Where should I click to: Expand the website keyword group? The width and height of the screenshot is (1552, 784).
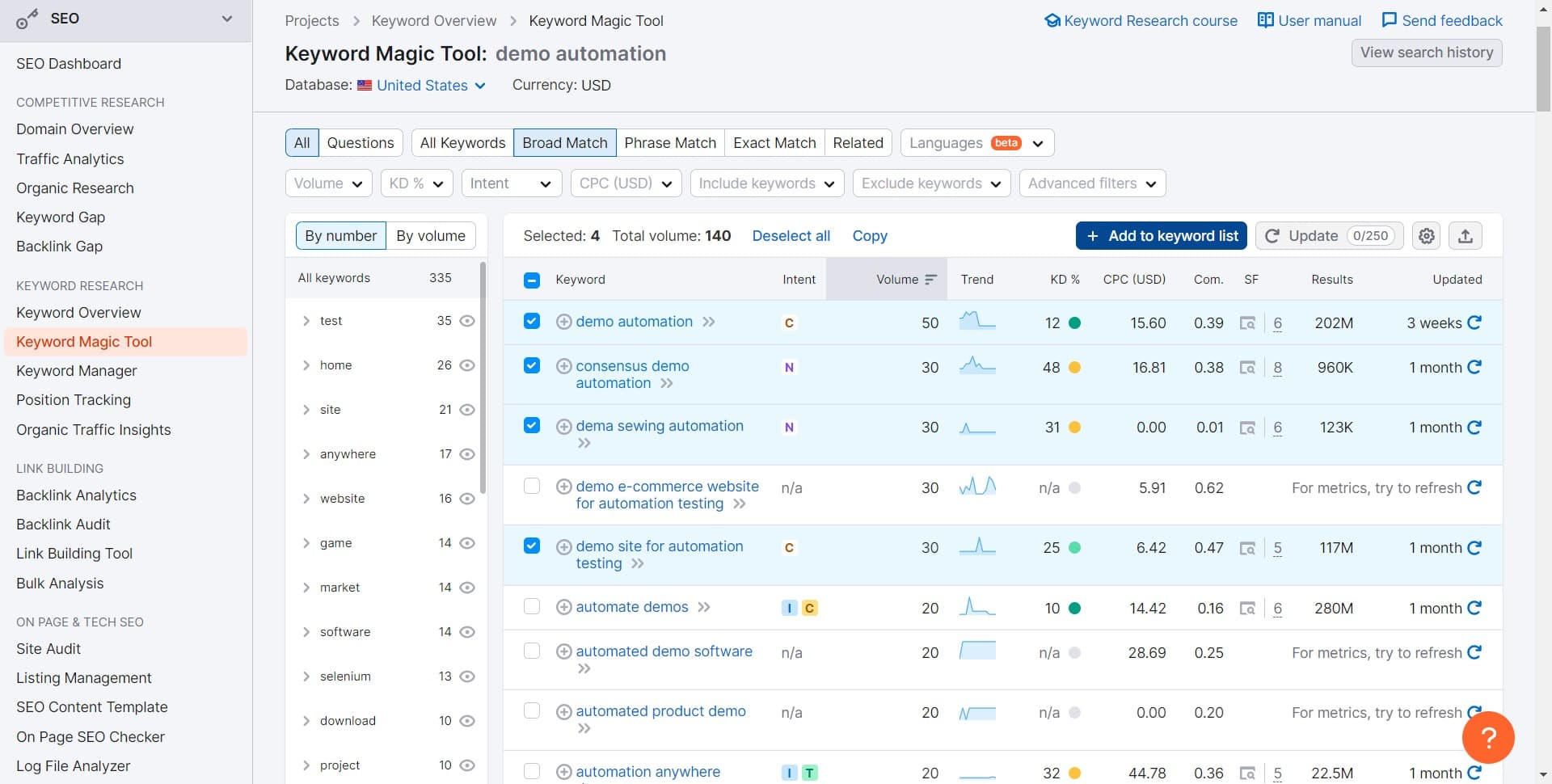(x=306, y=499)
